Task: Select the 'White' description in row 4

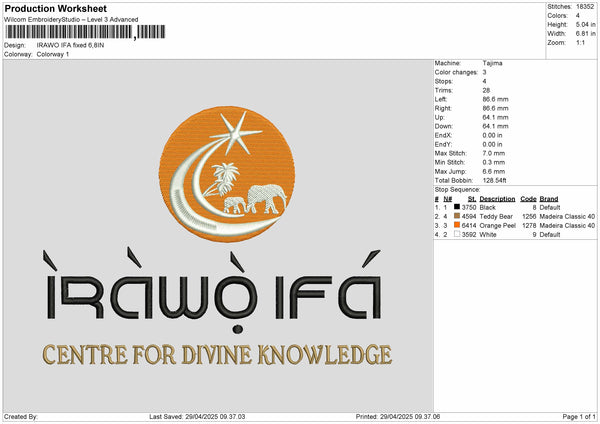Action: point(488,235)
